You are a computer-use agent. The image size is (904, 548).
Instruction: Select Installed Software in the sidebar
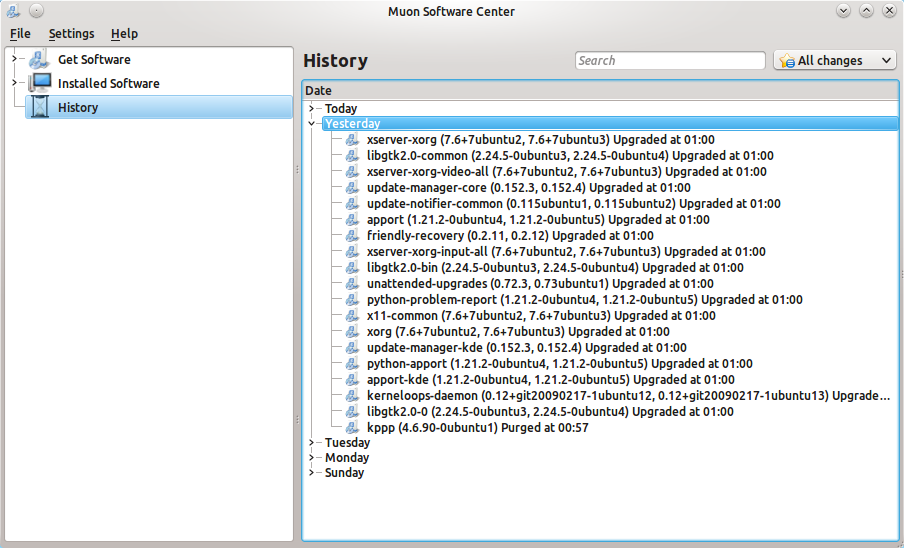[x=108, y=84]
